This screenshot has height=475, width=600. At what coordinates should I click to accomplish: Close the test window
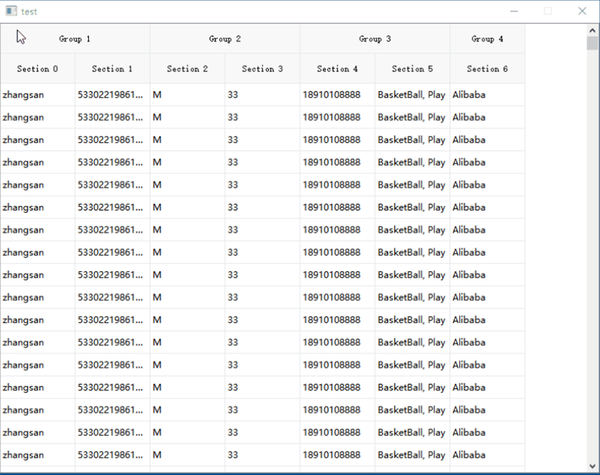[x=582, y=11]
